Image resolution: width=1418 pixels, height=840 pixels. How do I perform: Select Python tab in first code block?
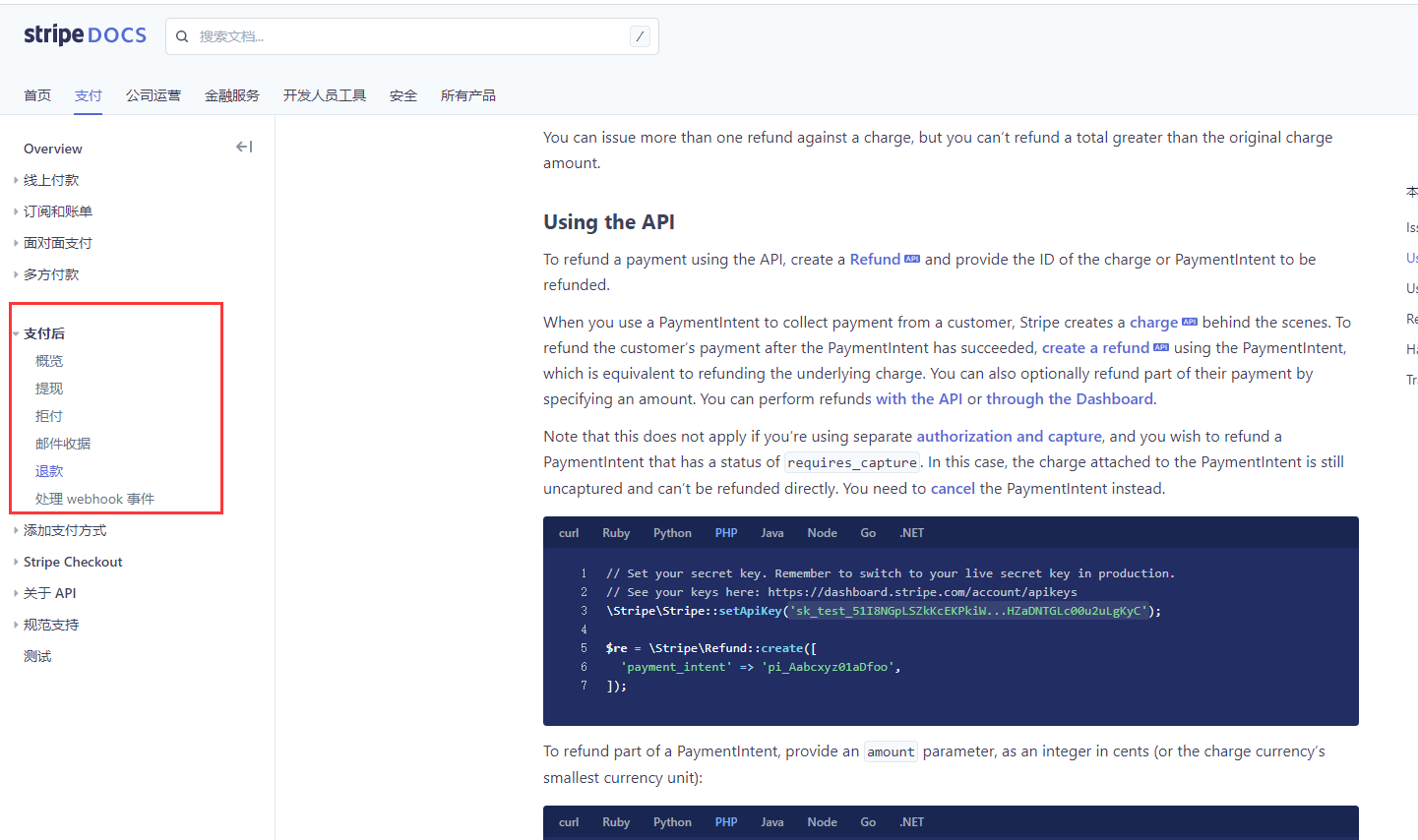tap(672, 533)
